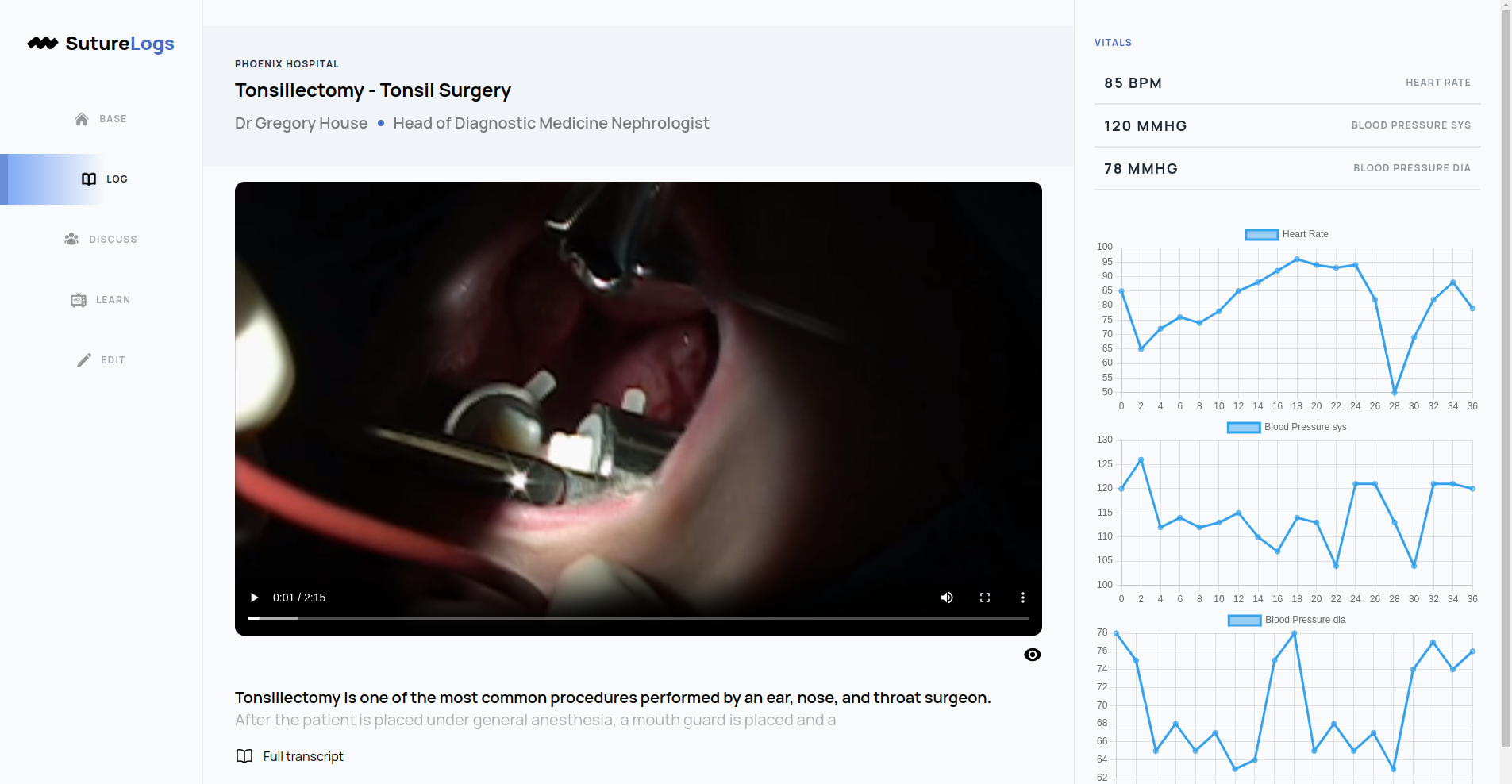Toggle the Heart Rate chart legend
This screenshot has width=1512, height=784.
[1287, 234]
